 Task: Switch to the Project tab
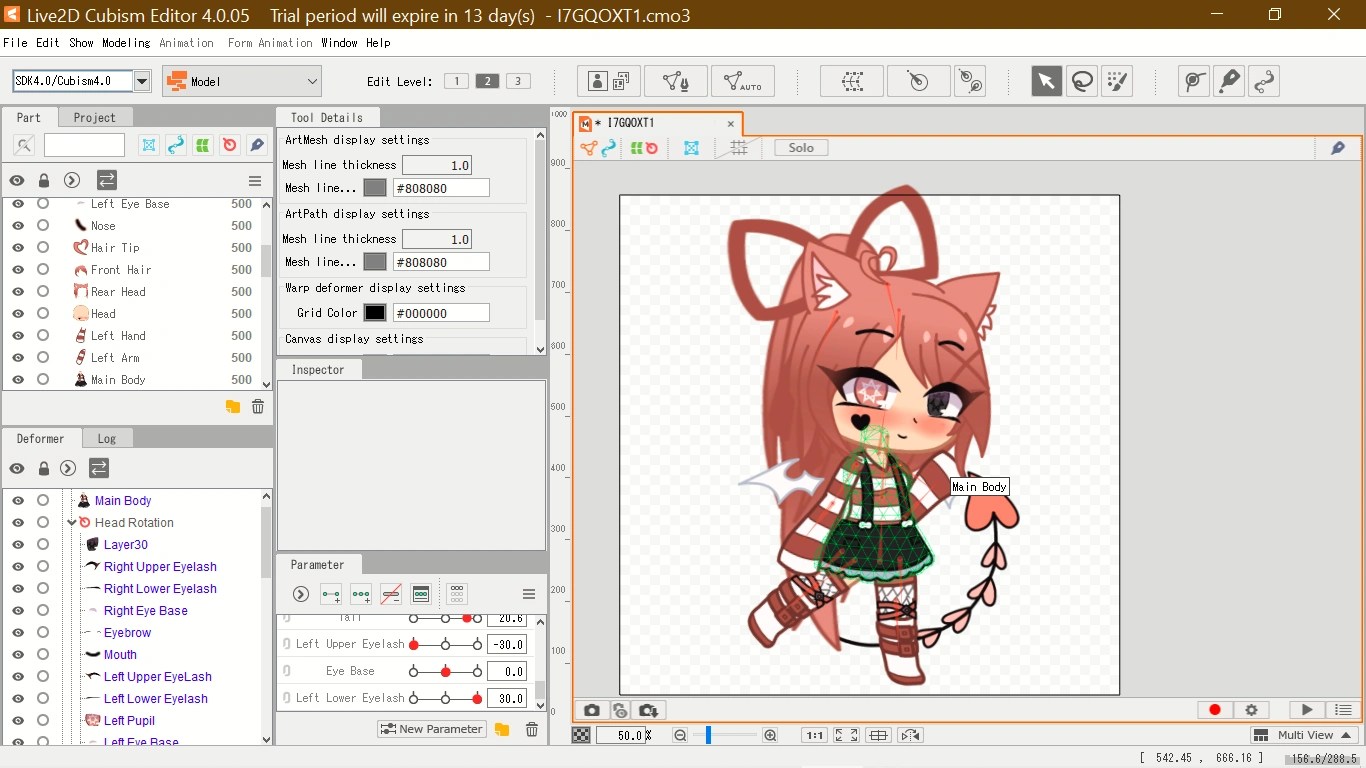click(x=95, y=117)
